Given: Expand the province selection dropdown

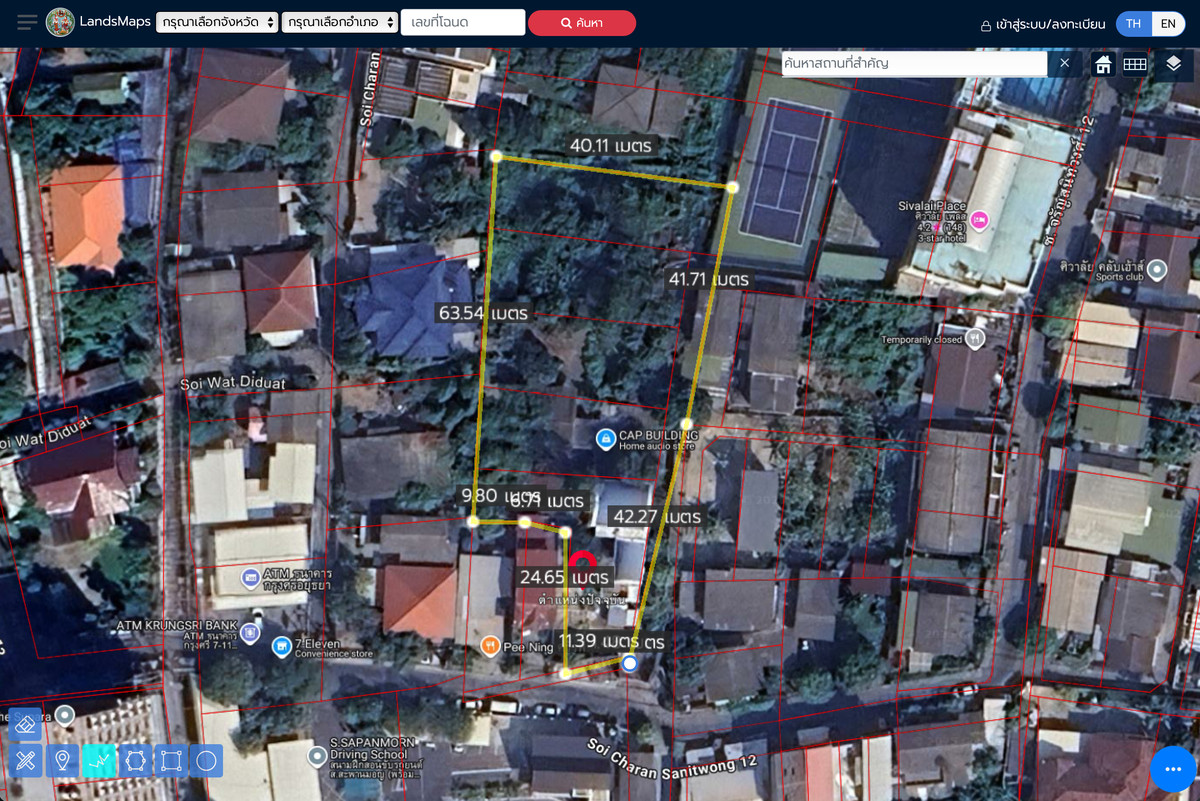Looking at the screenshot, I should point(217,23).
